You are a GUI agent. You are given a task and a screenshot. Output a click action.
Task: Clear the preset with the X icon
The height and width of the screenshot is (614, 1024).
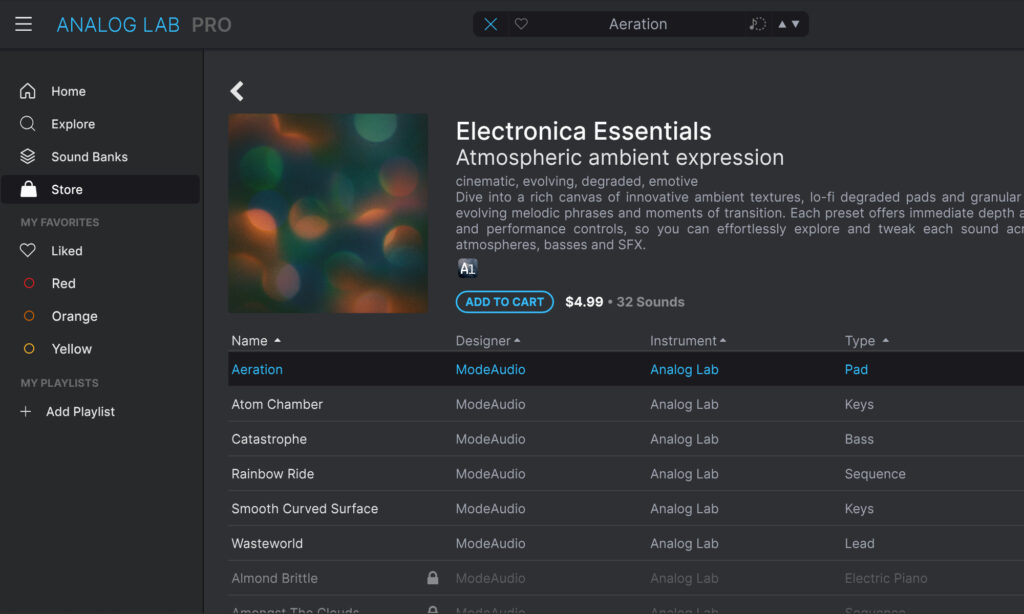(490, 24)
